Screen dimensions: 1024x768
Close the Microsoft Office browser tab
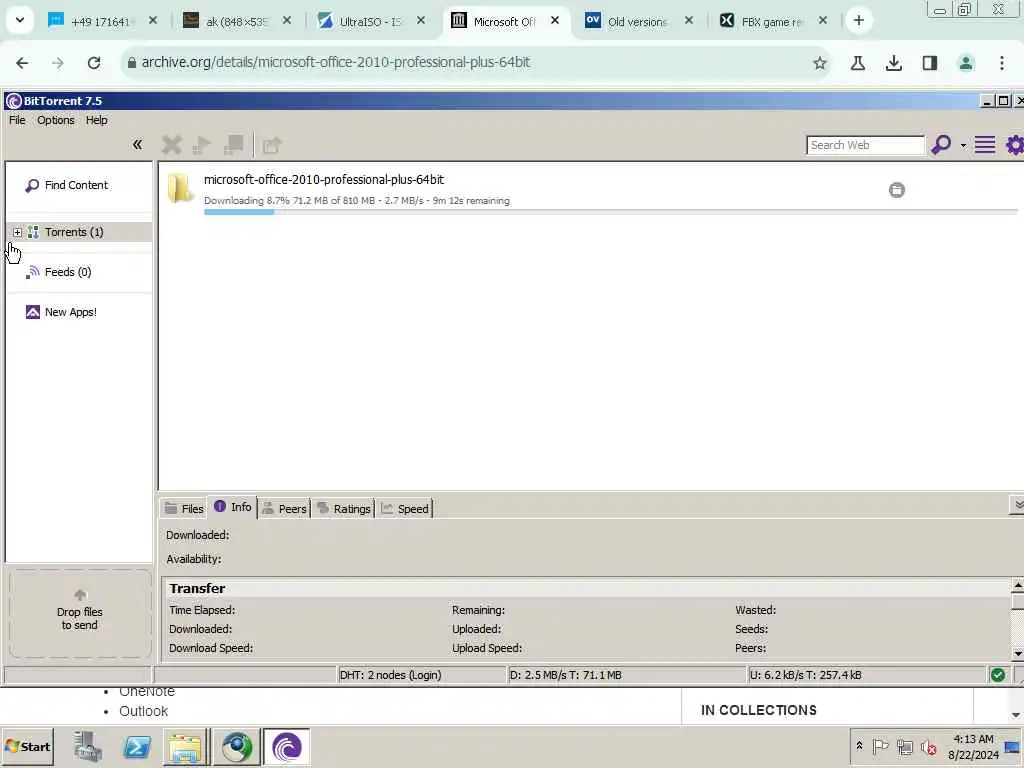(555, 21)
